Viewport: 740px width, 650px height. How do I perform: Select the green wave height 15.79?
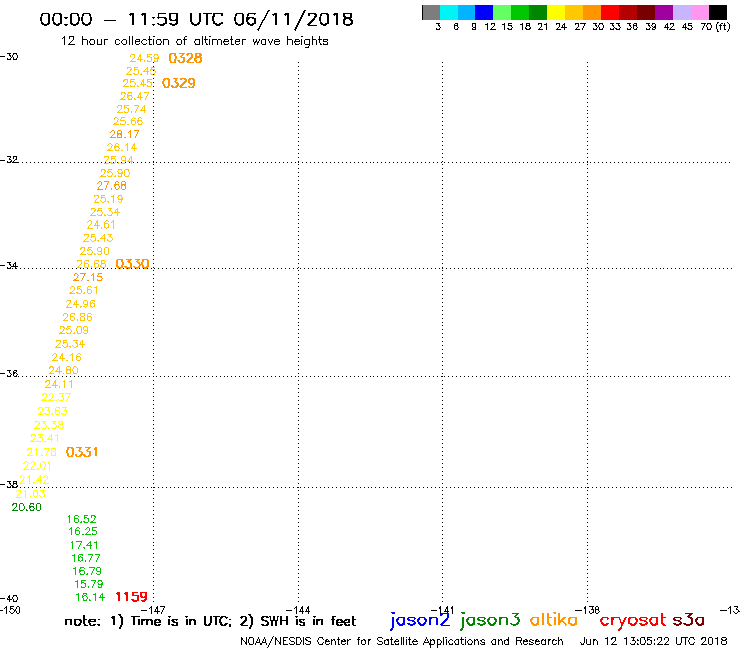(x=89, y=584)
